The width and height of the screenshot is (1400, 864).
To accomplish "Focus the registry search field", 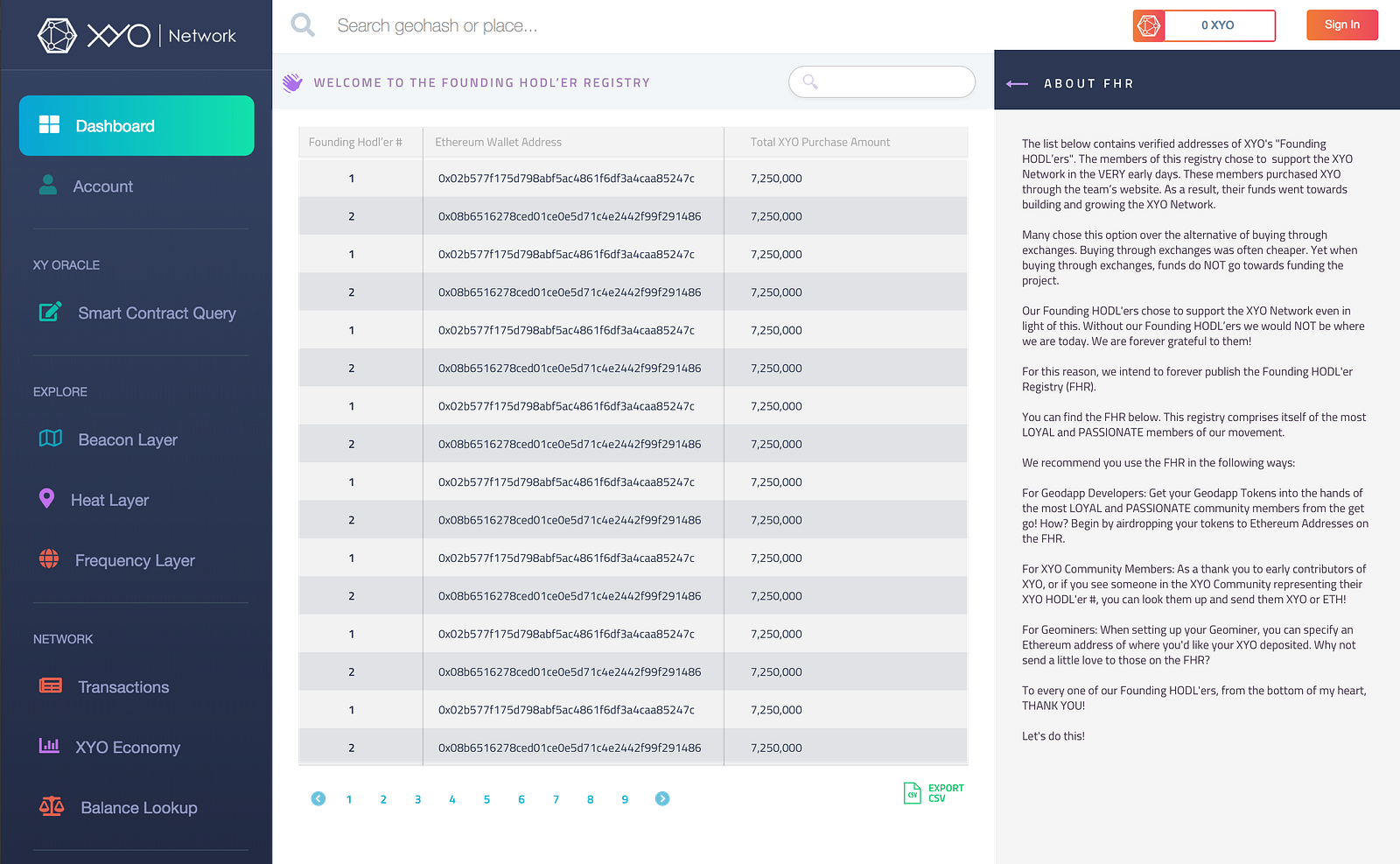I will click(x=882, y=82).
